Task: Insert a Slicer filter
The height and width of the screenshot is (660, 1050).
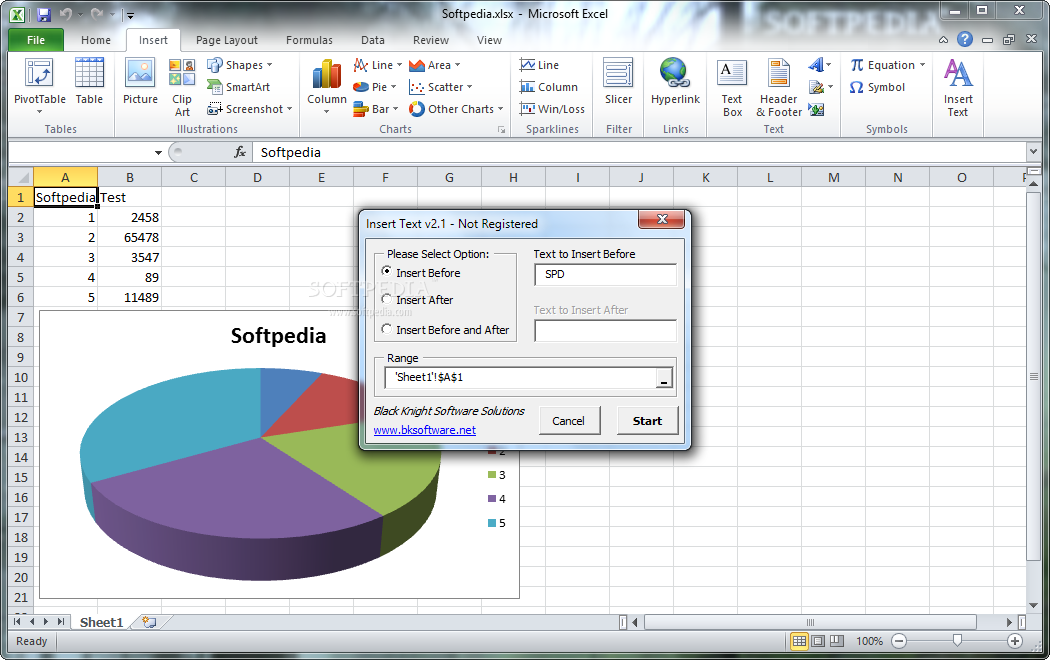Action: 618,83
